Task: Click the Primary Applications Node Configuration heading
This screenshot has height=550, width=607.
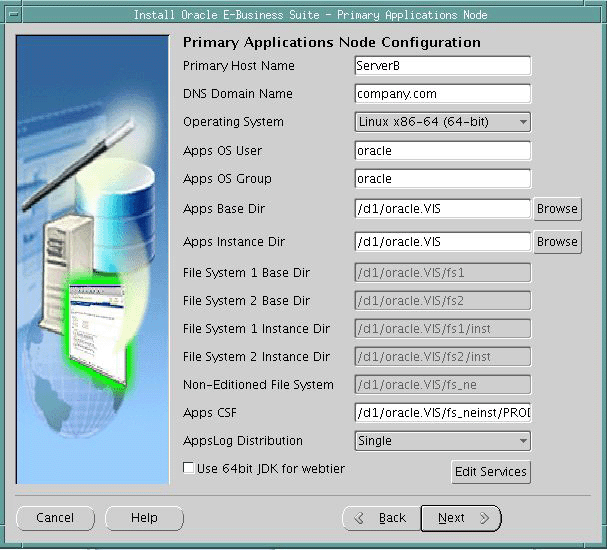Action: [332, 42]
